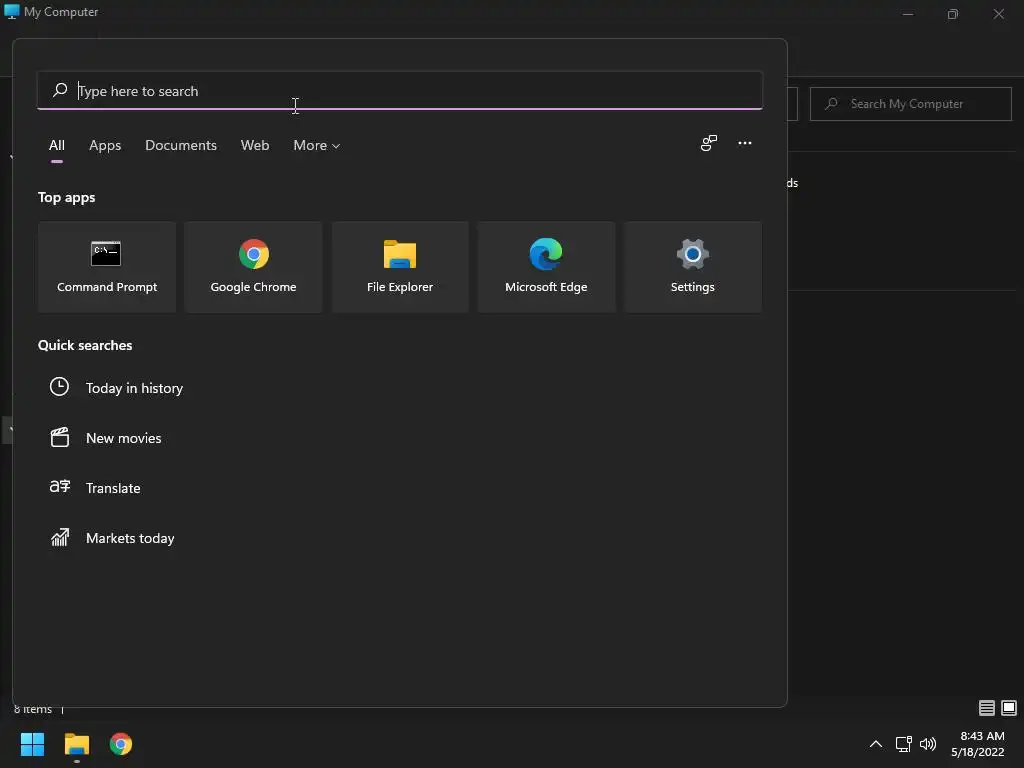Select the Translate quick search
The width and height of the screenshot is (1024, 768).
tap(113, 488)
